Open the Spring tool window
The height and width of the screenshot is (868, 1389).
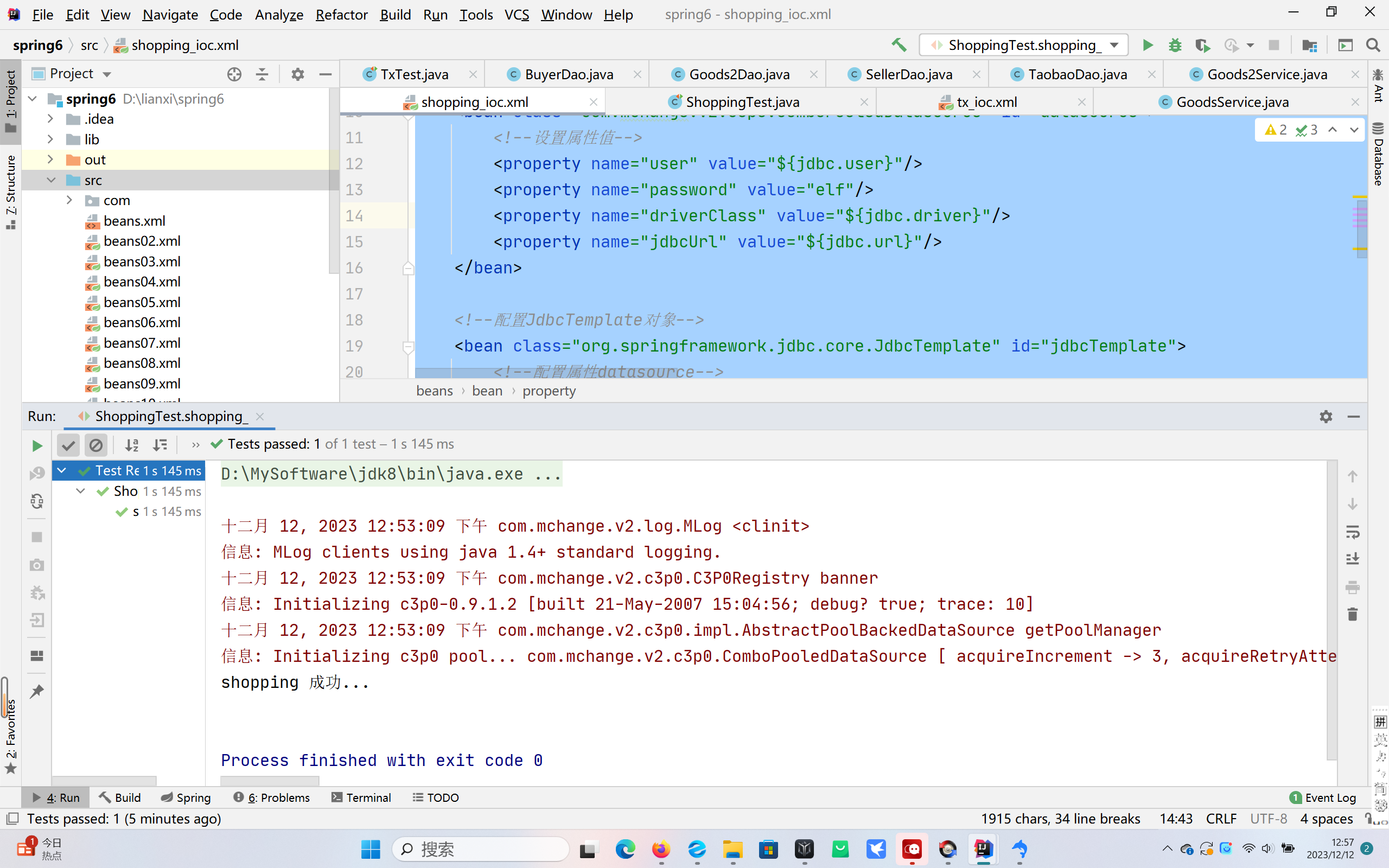[x=186, y=797]
